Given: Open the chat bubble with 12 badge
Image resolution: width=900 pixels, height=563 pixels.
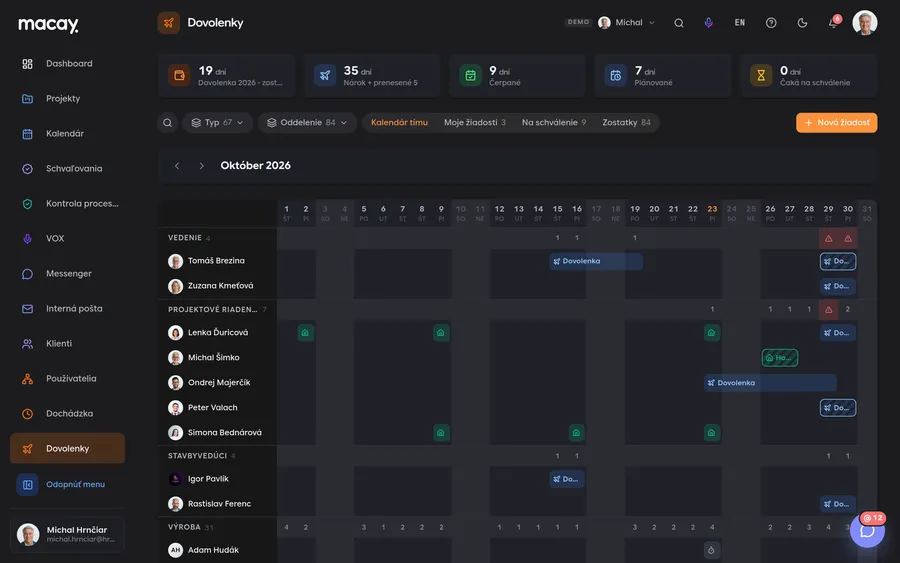Looking at the screenshot, I should coord(867,531).
